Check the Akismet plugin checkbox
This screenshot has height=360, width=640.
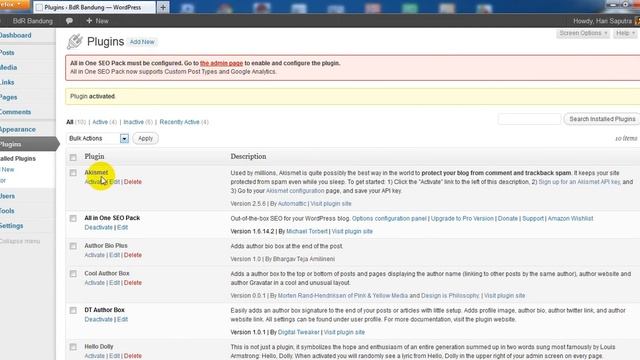coord(73,173)
